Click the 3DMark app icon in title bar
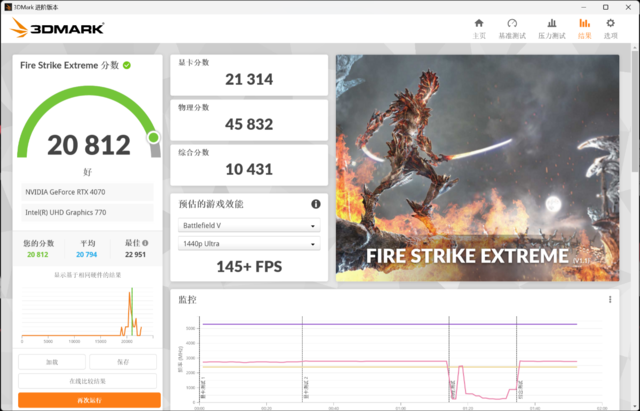Screen dimensions: 640x411 8,7
